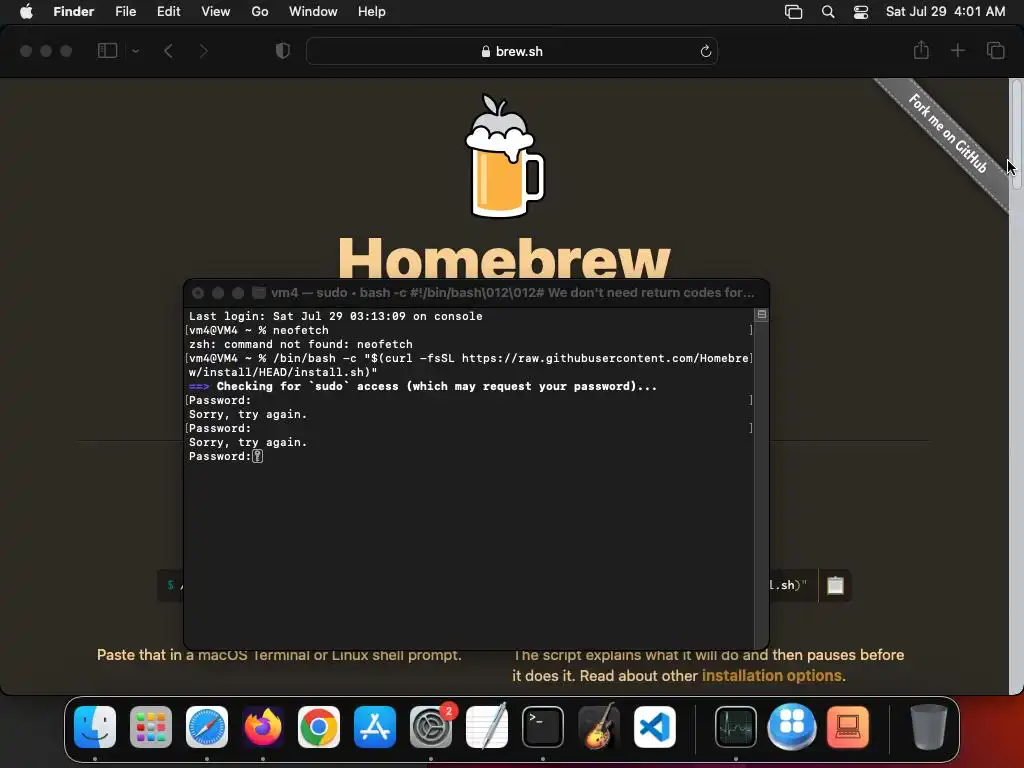Viewport: 1024px width, 768px height.
Task: Switch to Terminal via dock icon
Action: click(x=543, y=726)
